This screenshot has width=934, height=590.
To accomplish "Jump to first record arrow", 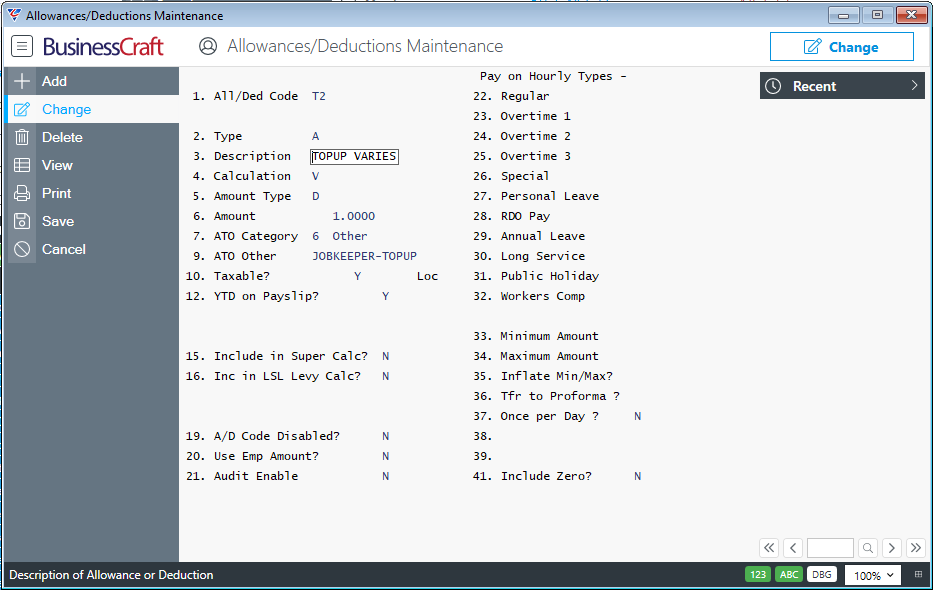I will pos(769,548).
